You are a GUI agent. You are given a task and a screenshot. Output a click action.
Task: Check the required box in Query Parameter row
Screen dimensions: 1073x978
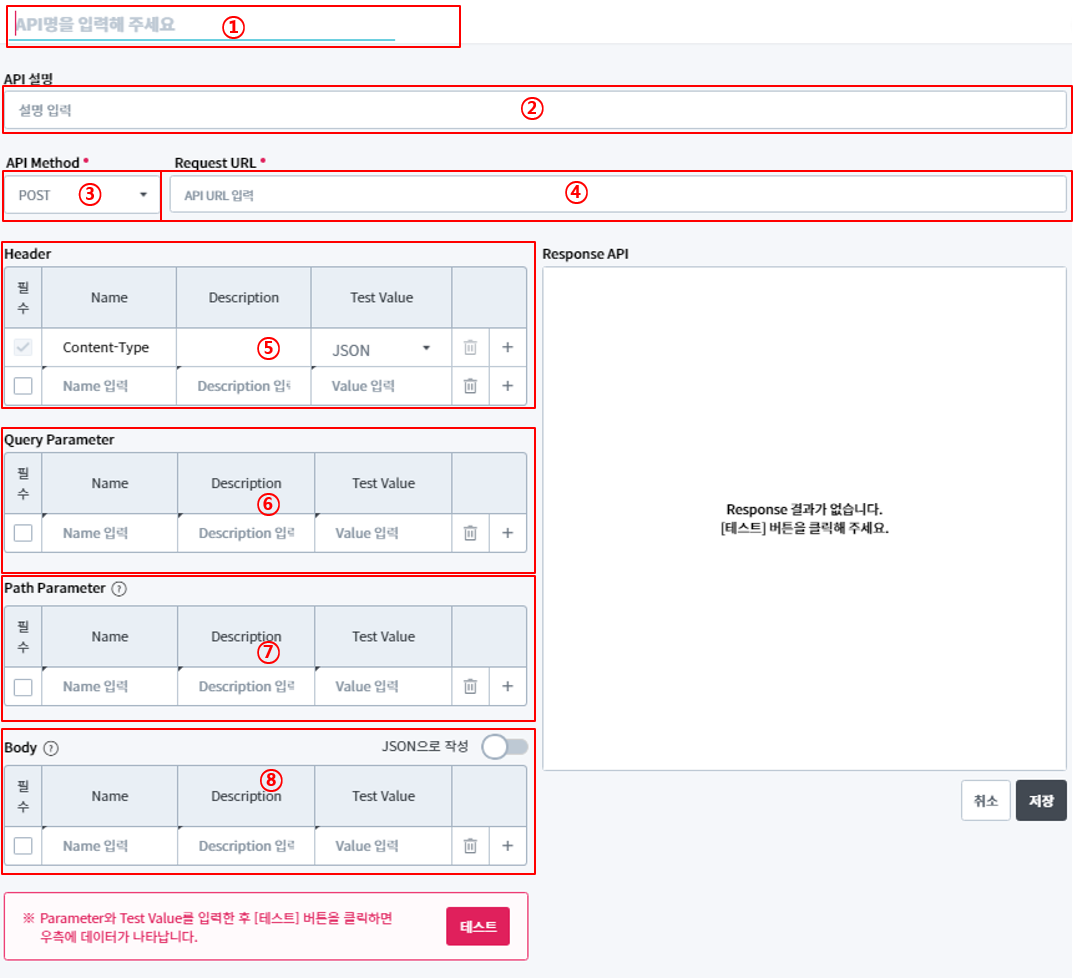(x=23, y=533)
